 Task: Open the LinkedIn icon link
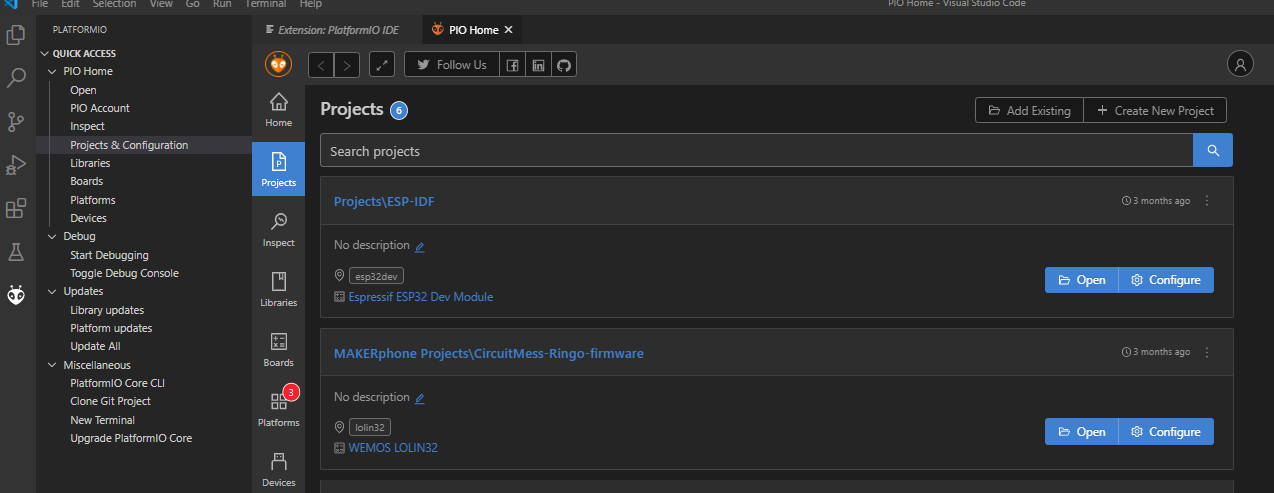point(538,65)
